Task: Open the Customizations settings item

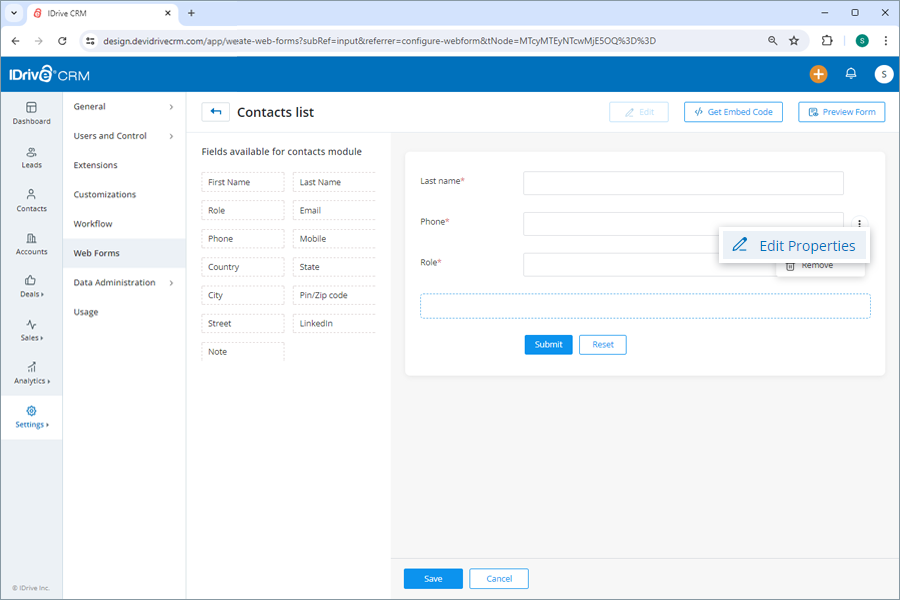Action: 104,194
